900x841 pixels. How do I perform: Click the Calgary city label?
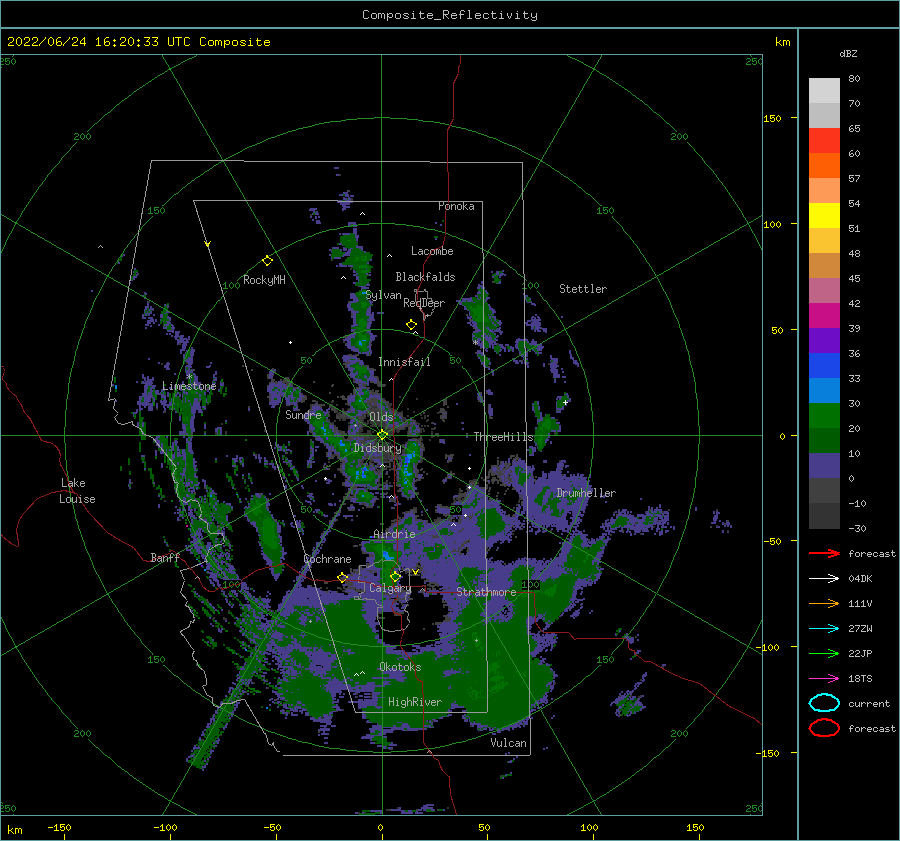tap(390, 588)
